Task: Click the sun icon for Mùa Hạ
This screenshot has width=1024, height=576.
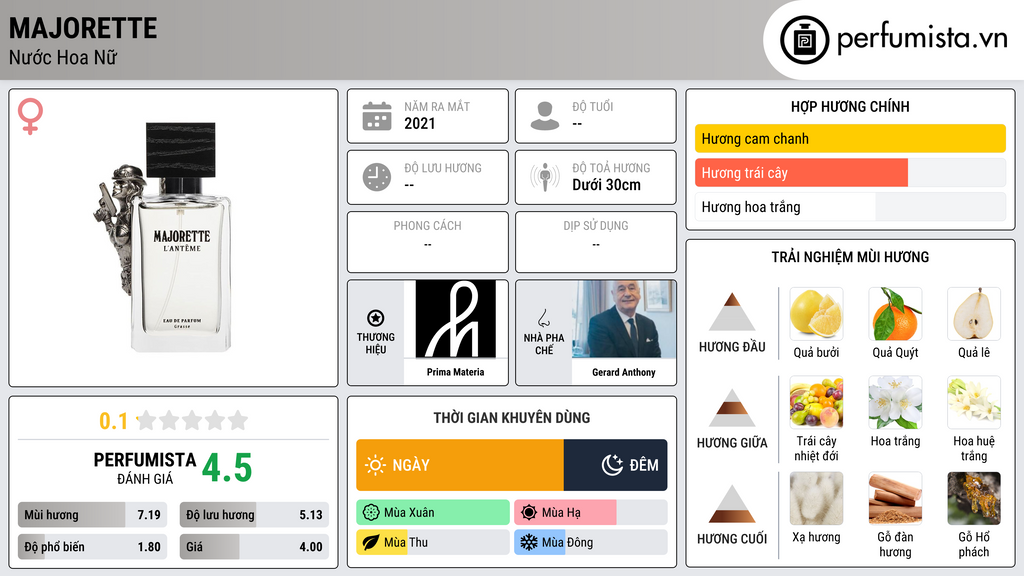Action: (529, 513)
